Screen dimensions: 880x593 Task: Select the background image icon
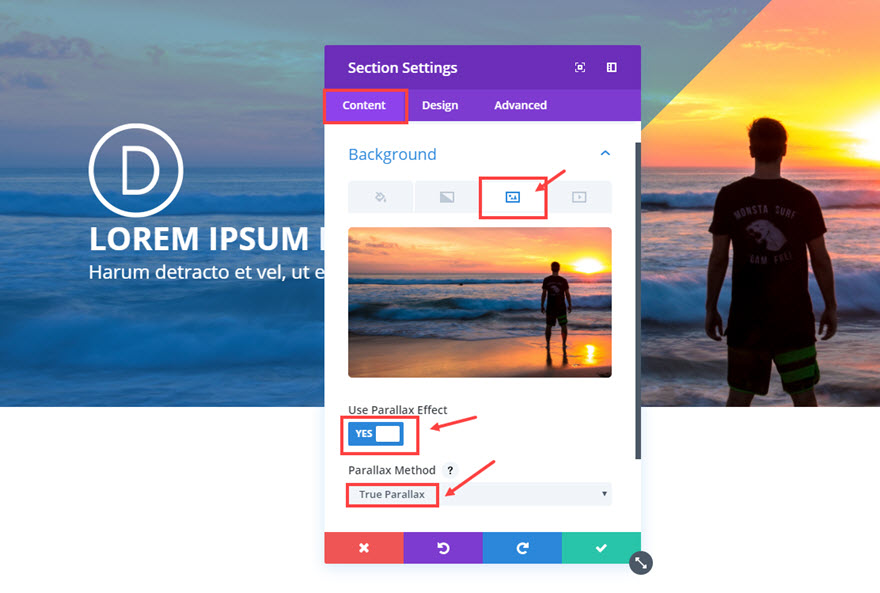(512, 197)
